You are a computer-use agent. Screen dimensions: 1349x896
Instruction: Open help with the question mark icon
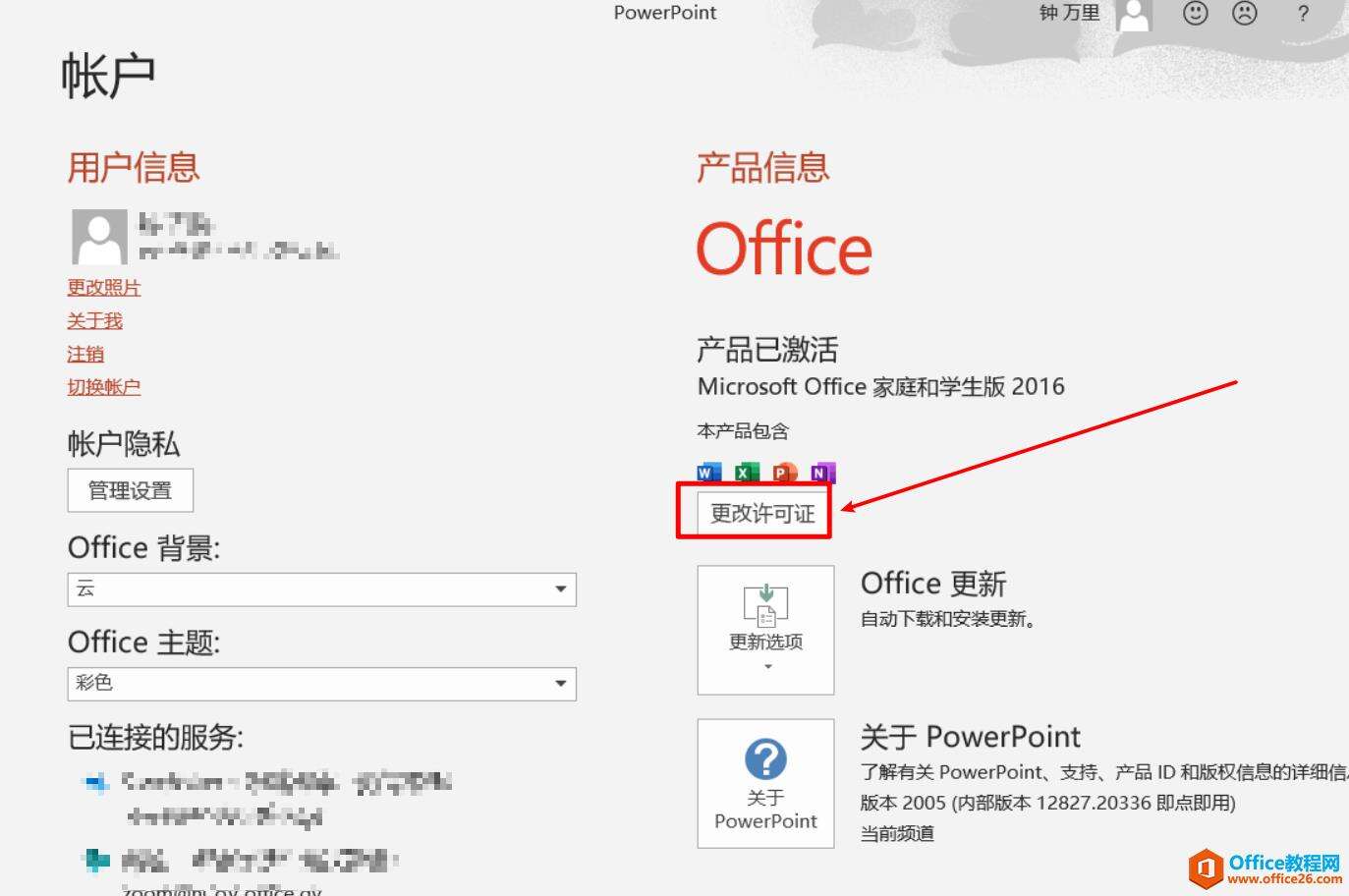click(1303, 14)
